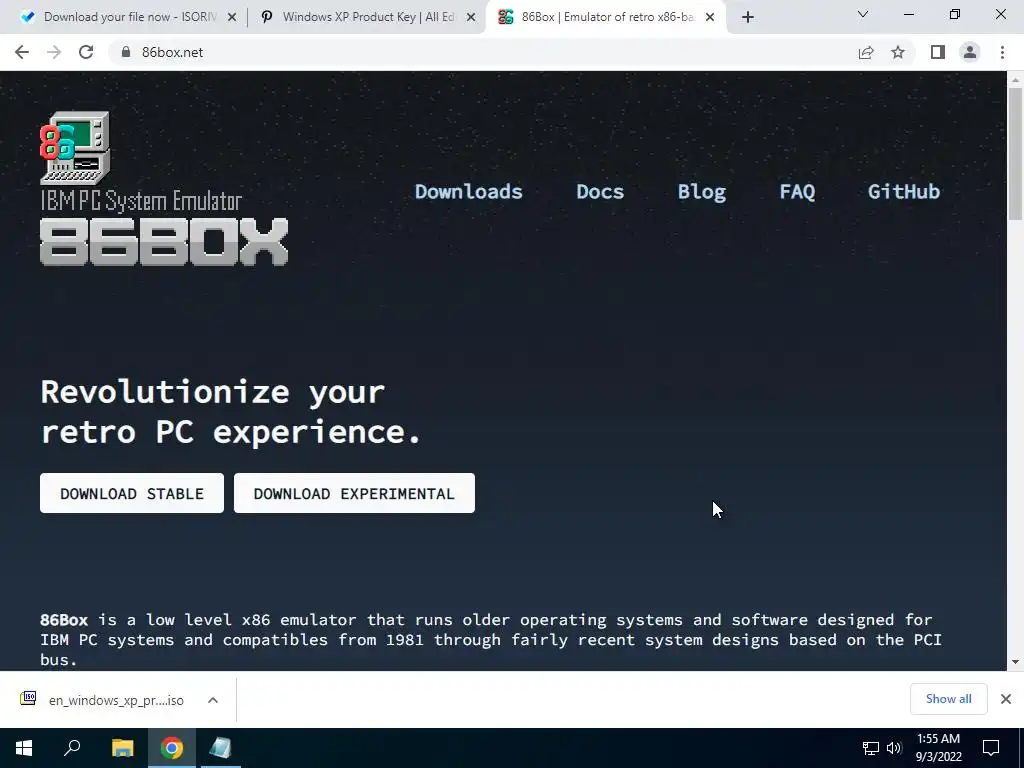This screenshot has width=1024, height=768.
Task: Expand options for downloaded iso file
Action: pos(212,700)
